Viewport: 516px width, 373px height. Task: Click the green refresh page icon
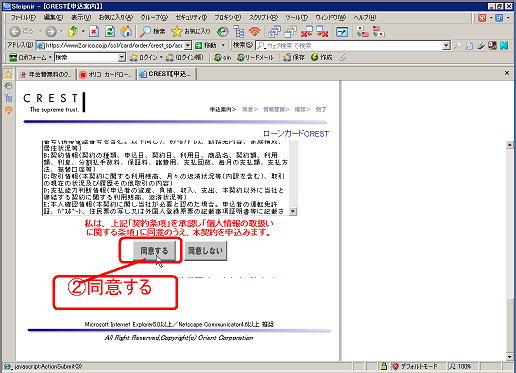pos(110,32)
